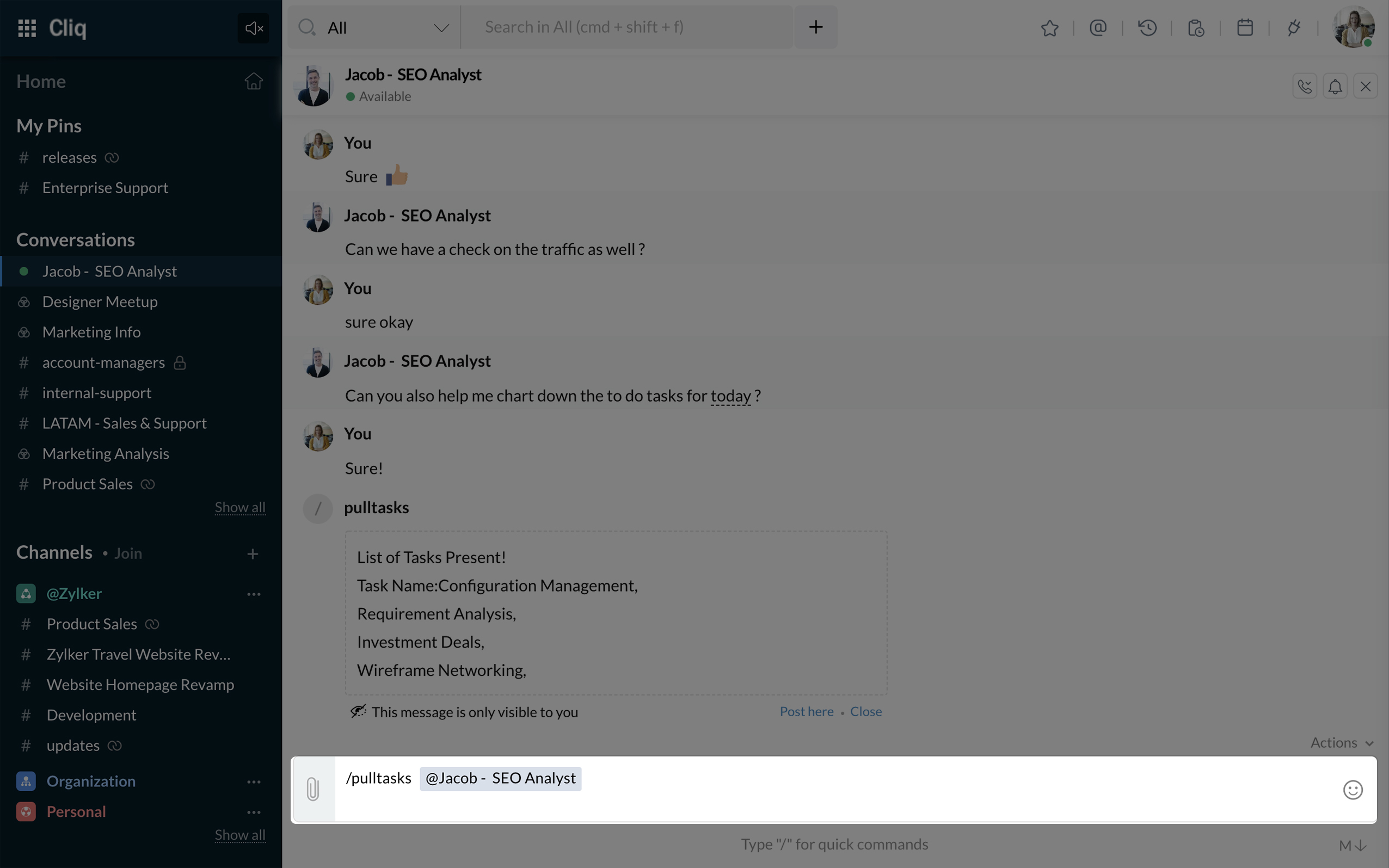Click the @Jacob mention chip in composer
1389x868 pixels.
pos(500,778)
